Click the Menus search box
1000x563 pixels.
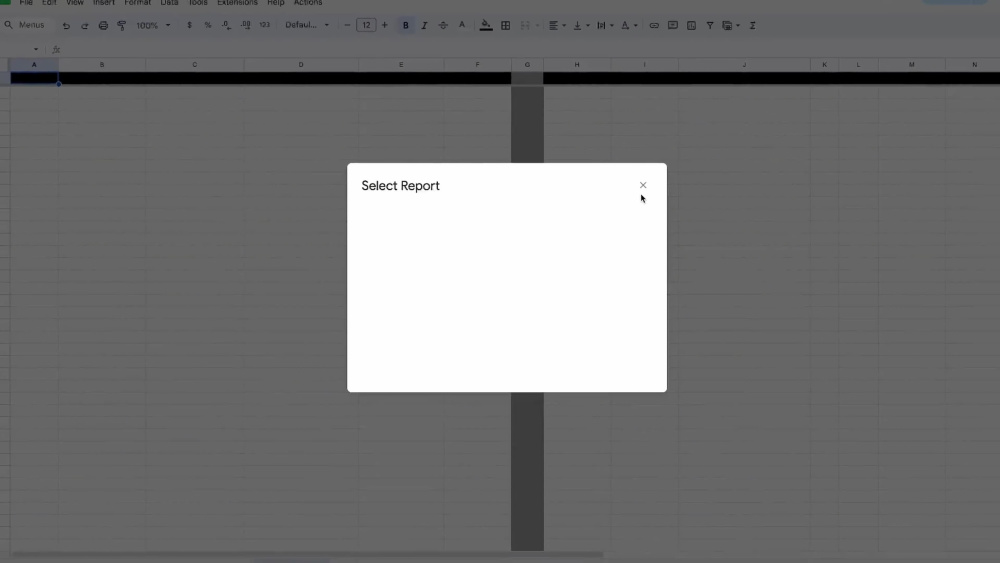click(x=26, y=25)
